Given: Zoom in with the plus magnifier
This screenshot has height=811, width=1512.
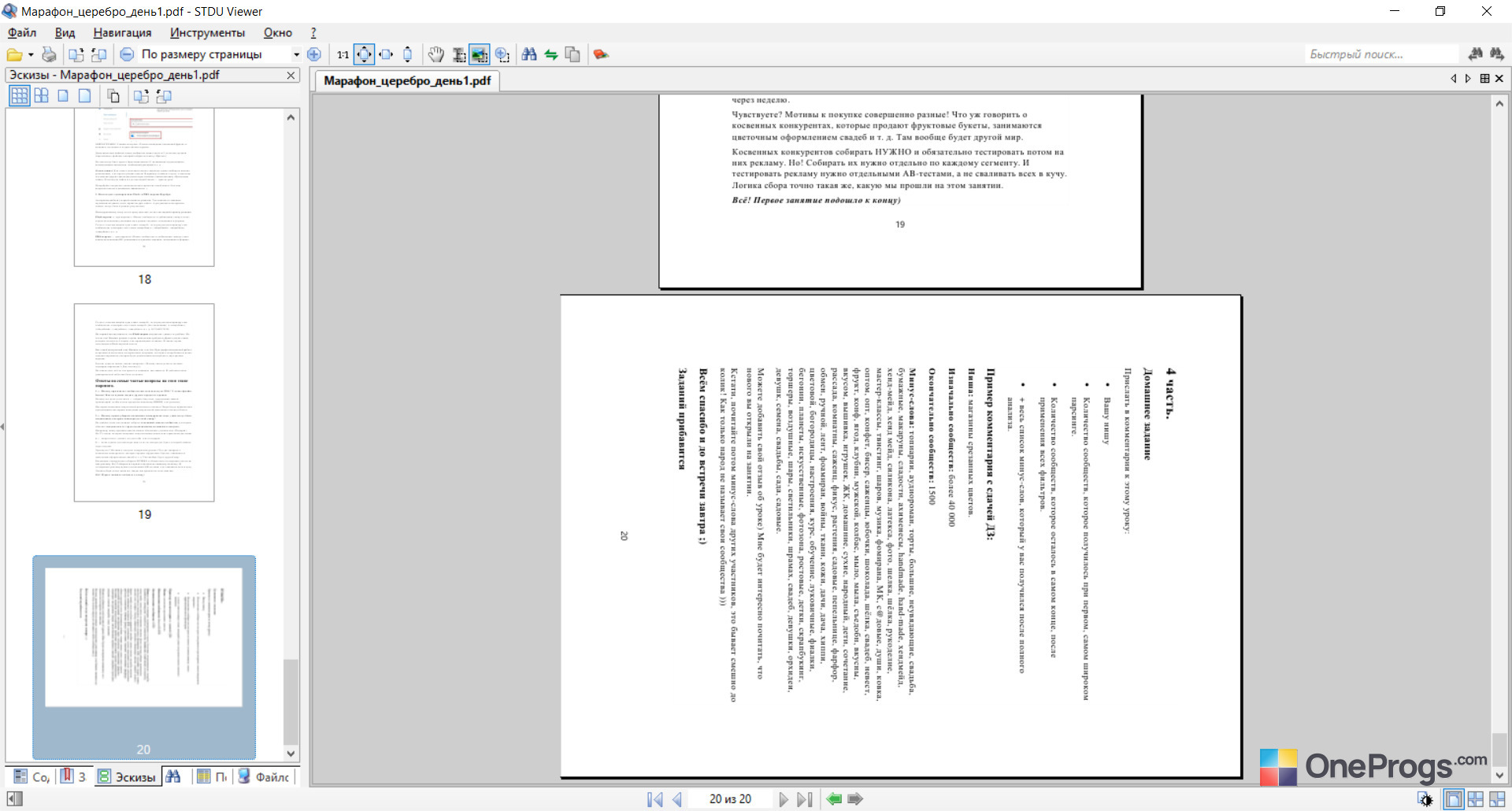Looking at the screenshot, I should (314, 54).
